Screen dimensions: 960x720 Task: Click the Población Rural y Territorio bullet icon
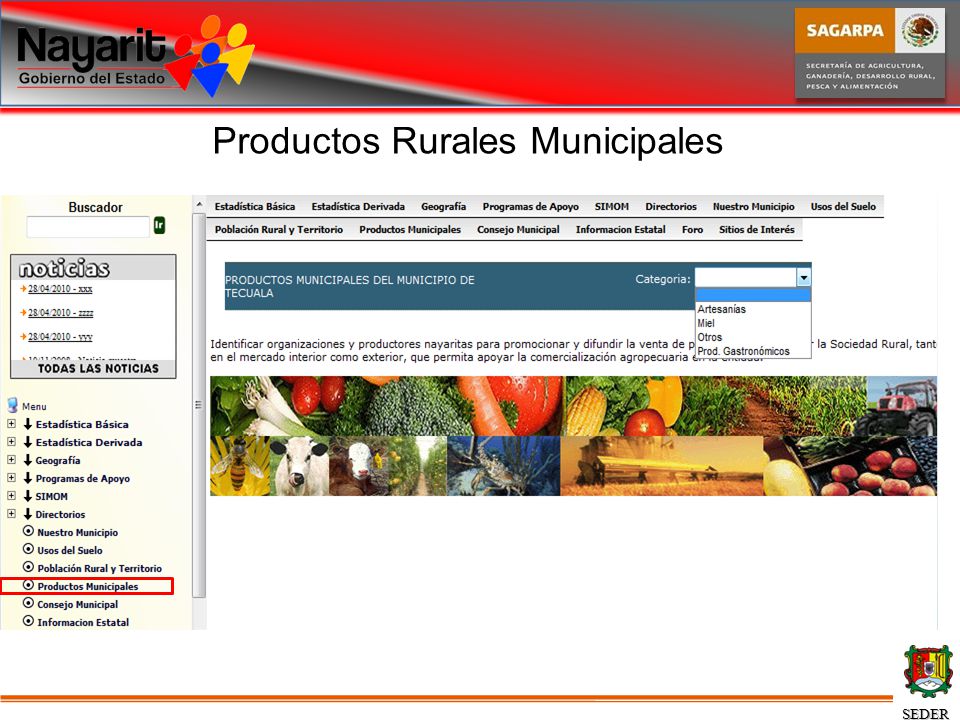pyautogui.click(x=28, y=568)
